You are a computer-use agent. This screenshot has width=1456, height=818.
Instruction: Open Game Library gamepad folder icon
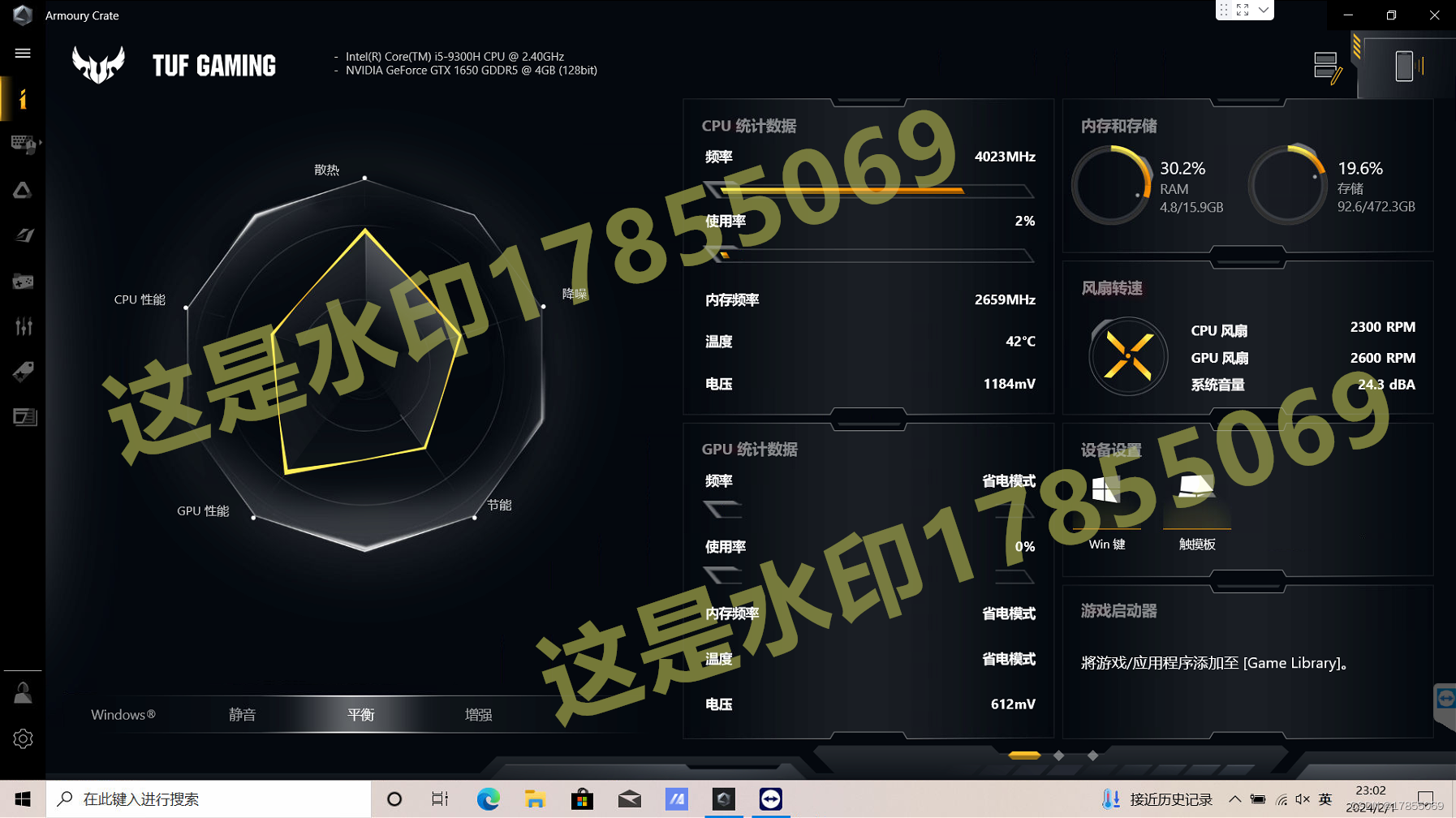click(23, 282)
